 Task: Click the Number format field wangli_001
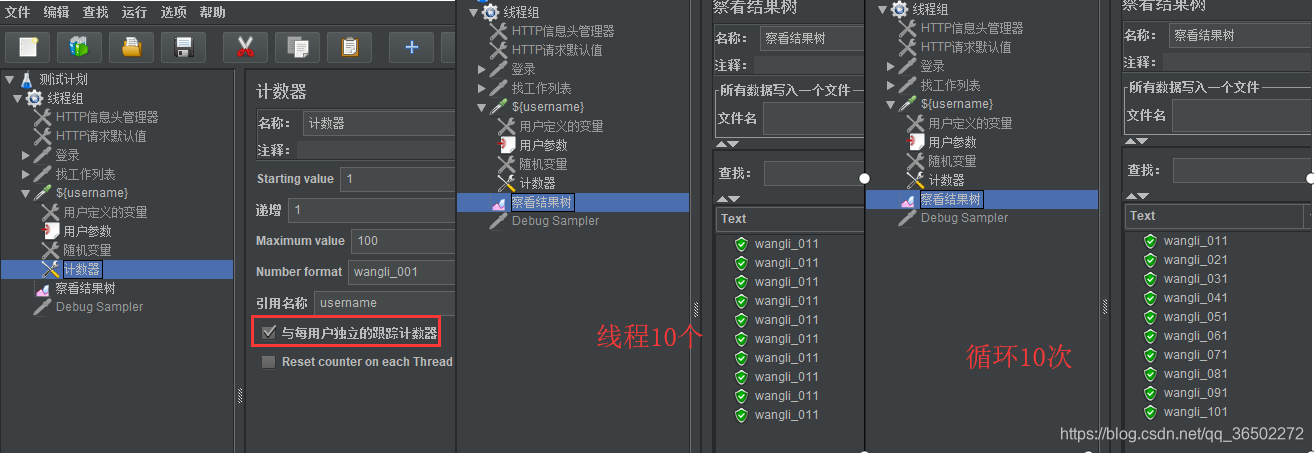click(x=400, y=271)
